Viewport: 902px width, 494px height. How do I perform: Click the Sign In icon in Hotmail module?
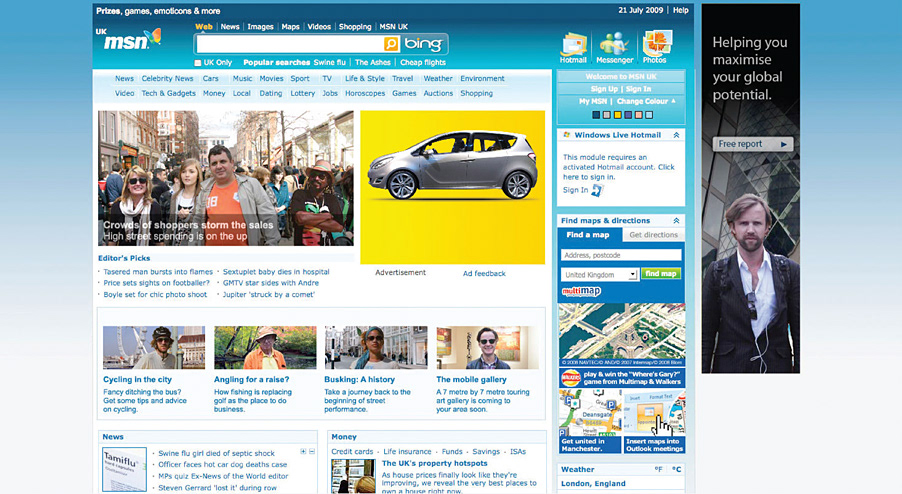point(597,190)
